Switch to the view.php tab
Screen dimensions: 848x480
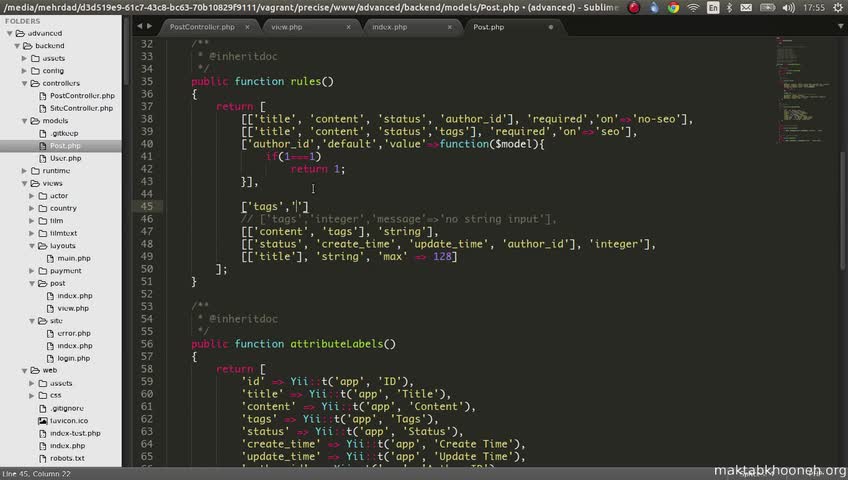[x=286, y=27]
